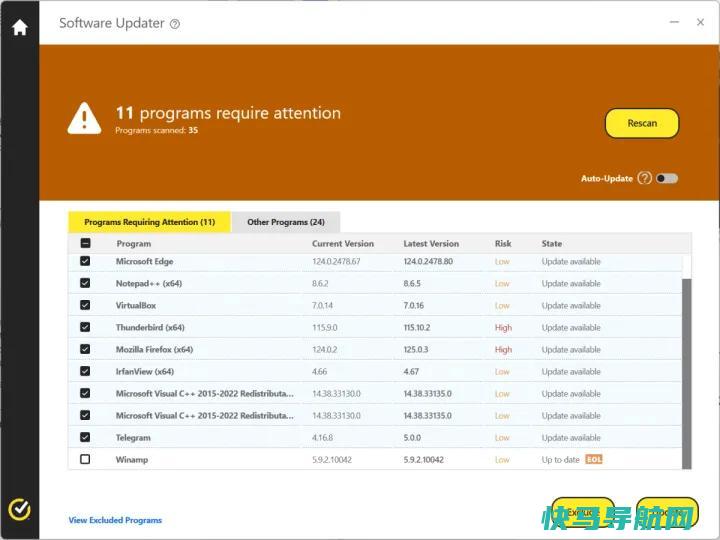Image resolution: width=720 pixels, height=540 pixels.
Task: Uncheck the Notepad++ (x64) checkbox
Action: [x=85, y=283]
